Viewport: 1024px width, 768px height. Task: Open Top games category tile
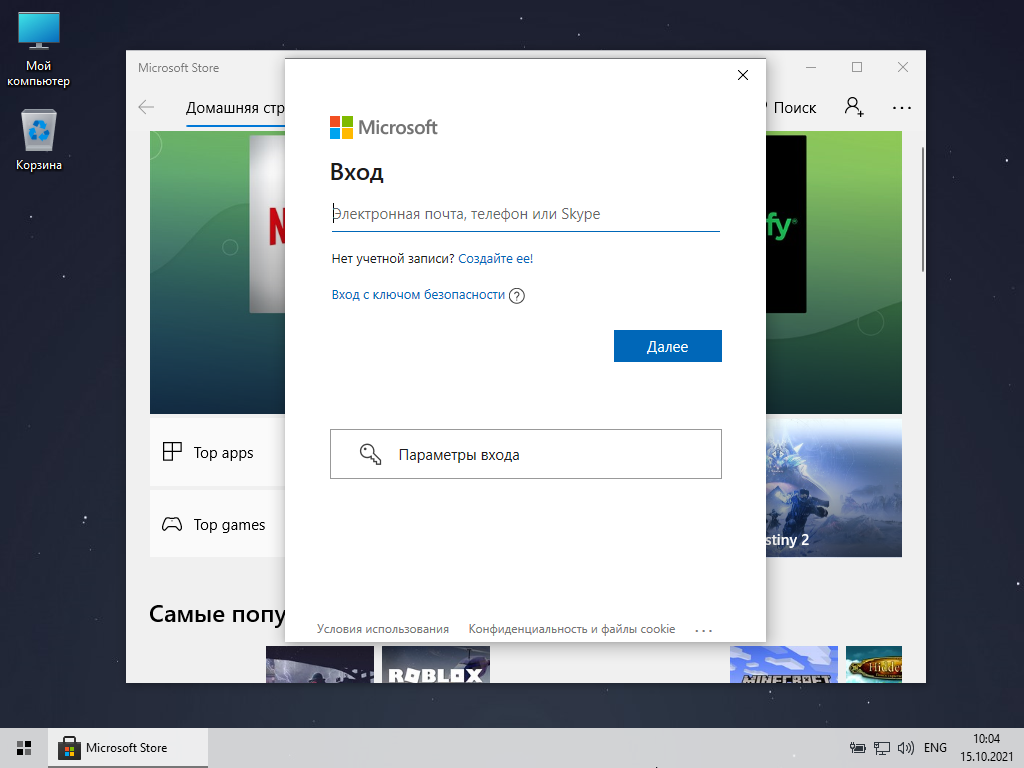217,524
